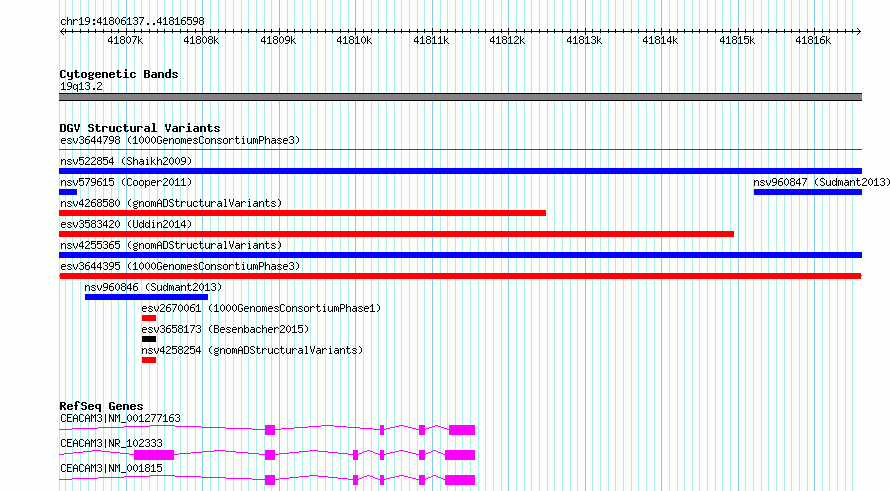Viewport: 890px width, 491px height.
Task: Open the nsv579615 (Cooper2011) variant label
Action: (x=126, y=182)
